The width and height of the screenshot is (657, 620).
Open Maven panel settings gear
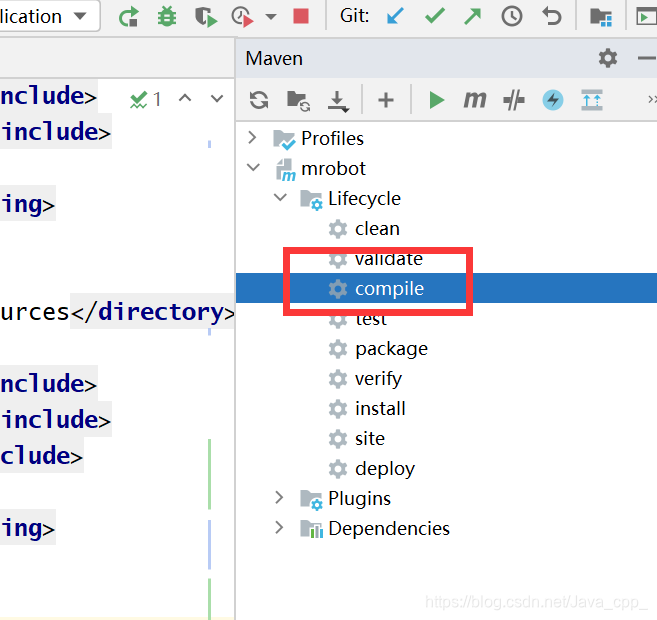coord(608,58)
